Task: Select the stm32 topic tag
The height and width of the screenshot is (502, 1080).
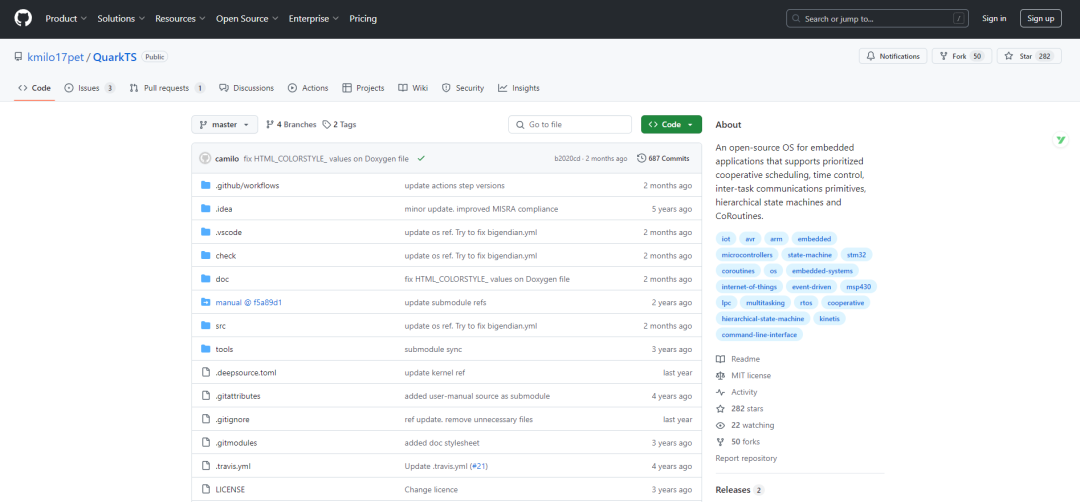Action: click(x=856, y=255)
